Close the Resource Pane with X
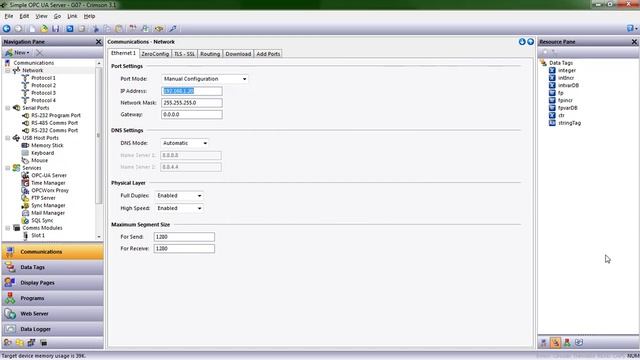The height and width of the screenshot is (360, 640). [x=634, y=42]
